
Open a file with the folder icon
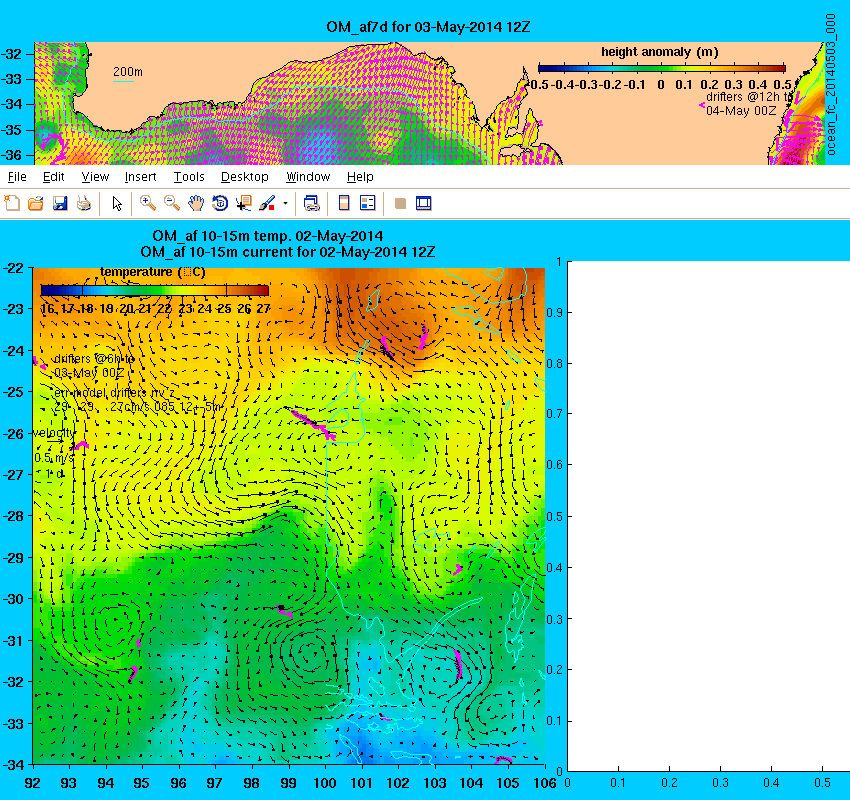[36, 203]
